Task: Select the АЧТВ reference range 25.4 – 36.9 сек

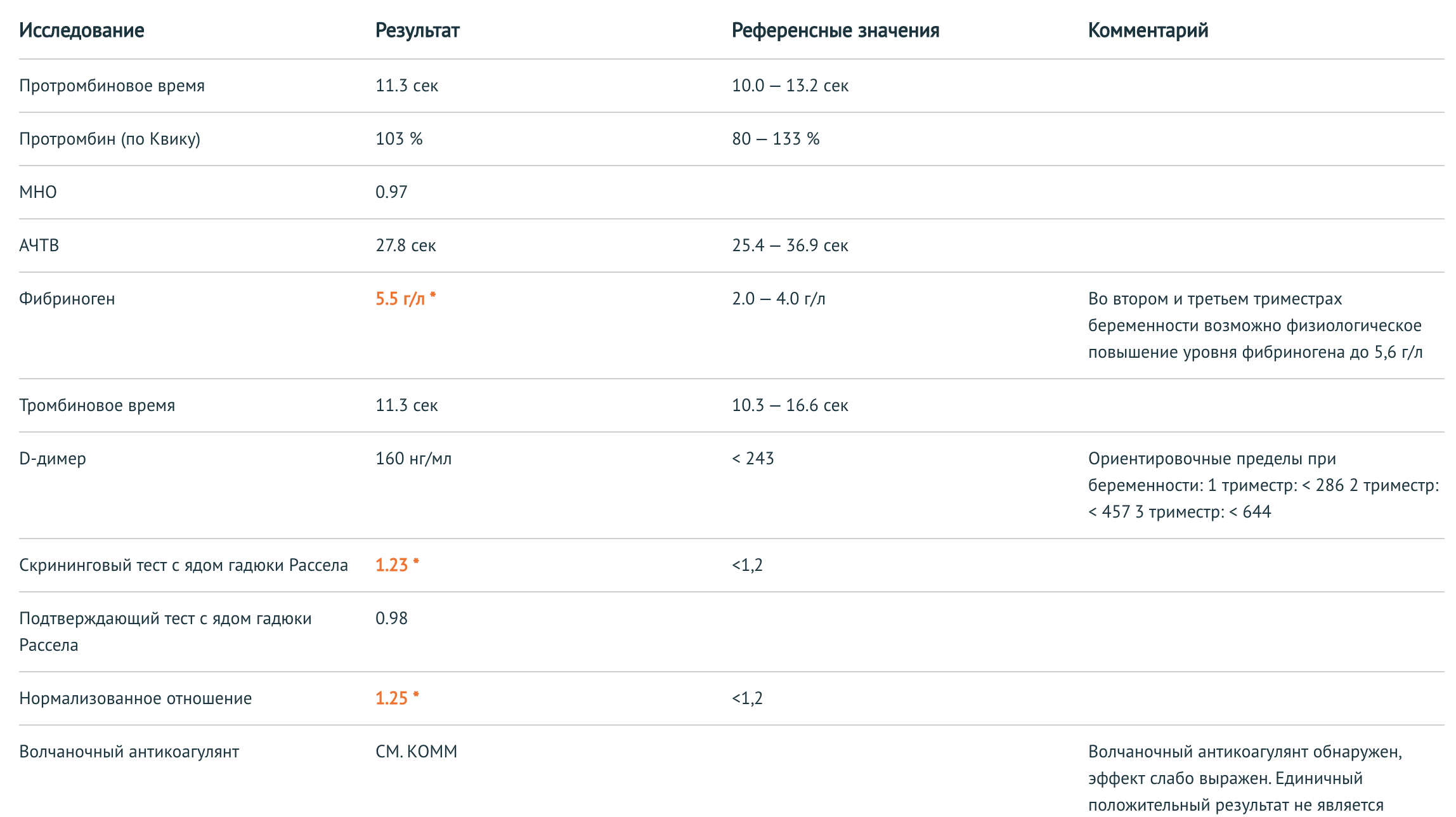Action: 790,245
